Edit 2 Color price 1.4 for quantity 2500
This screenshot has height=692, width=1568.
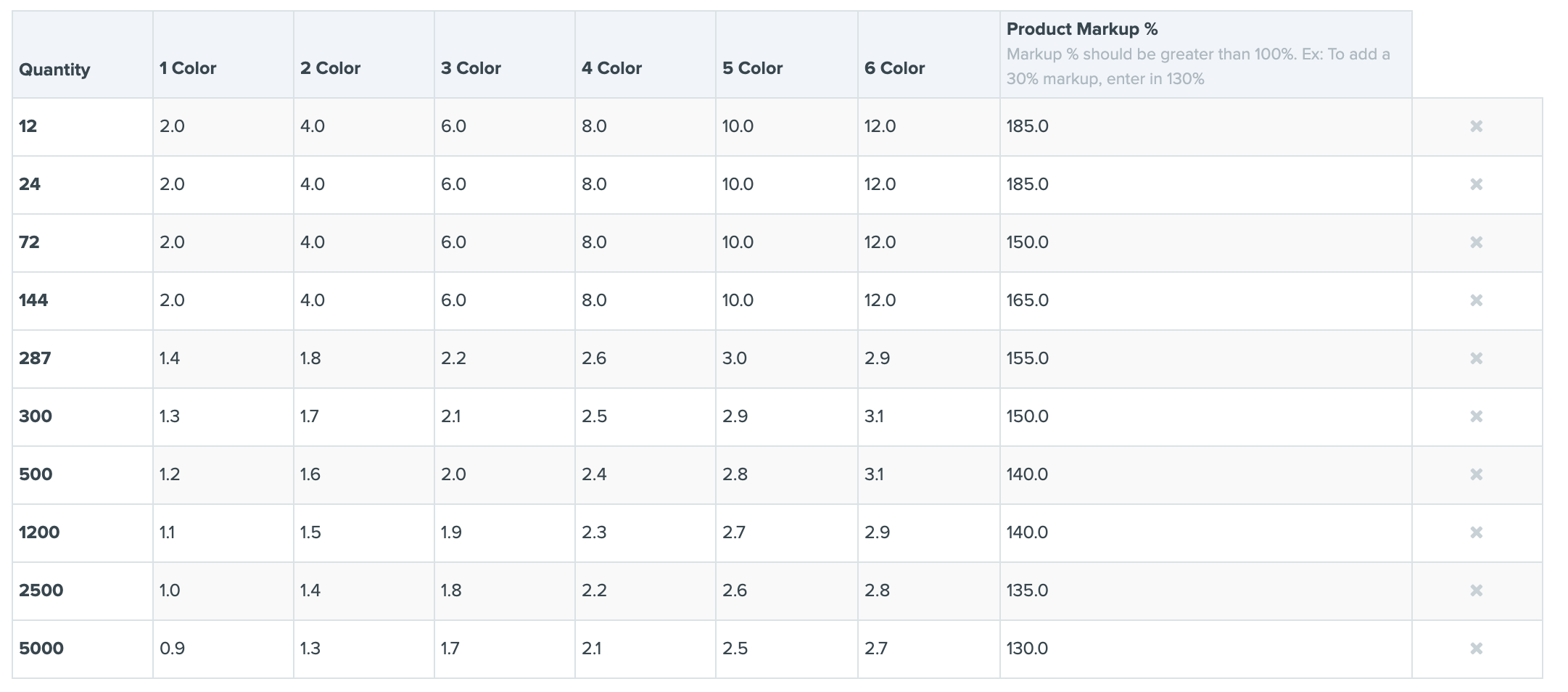(x=364, y=591)
